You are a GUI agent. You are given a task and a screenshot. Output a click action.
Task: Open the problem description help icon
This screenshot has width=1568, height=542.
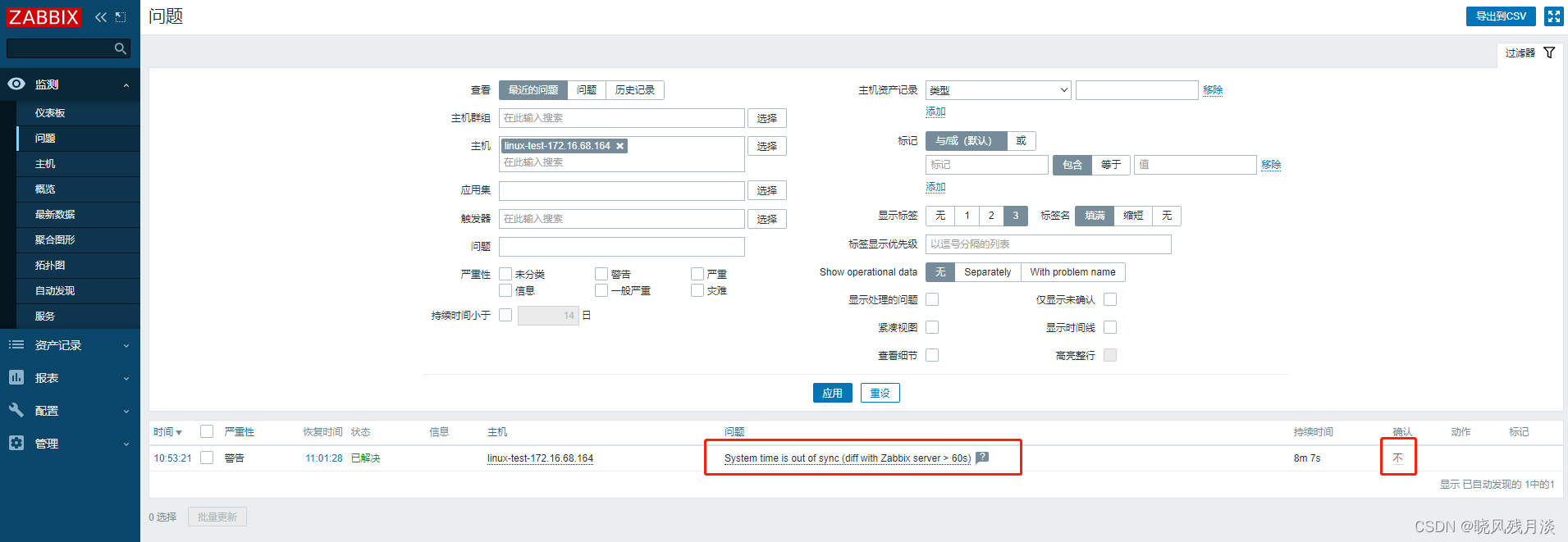982,458
